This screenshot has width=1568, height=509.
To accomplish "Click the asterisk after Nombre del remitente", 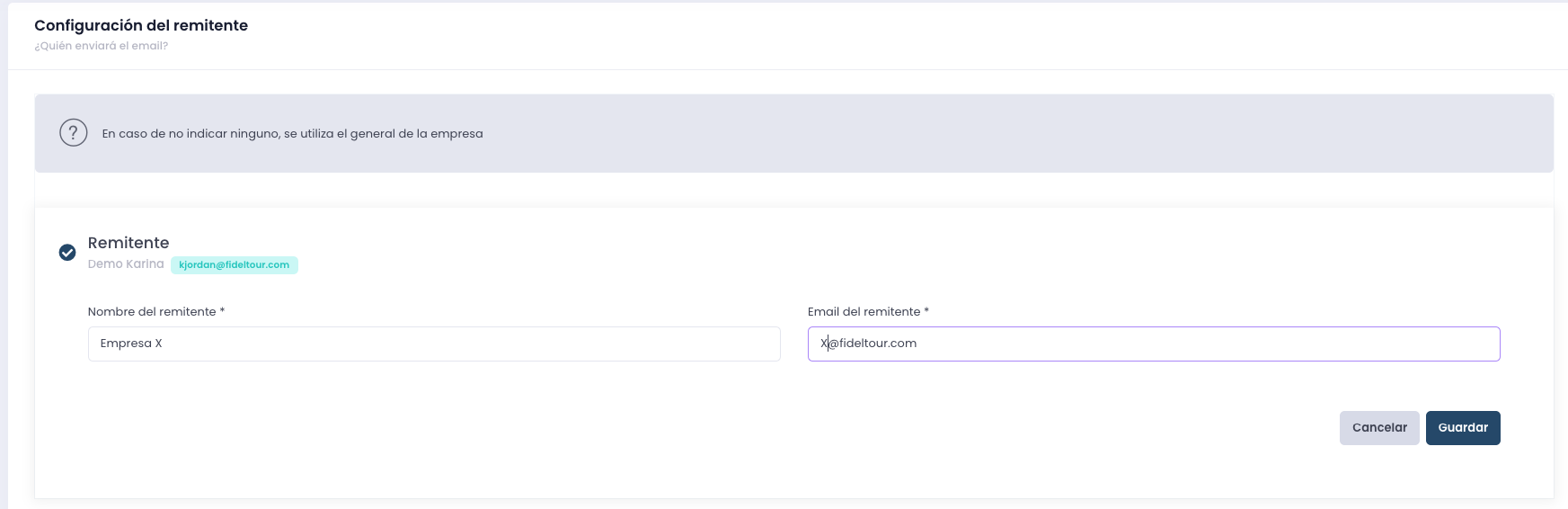I will 222,311.
